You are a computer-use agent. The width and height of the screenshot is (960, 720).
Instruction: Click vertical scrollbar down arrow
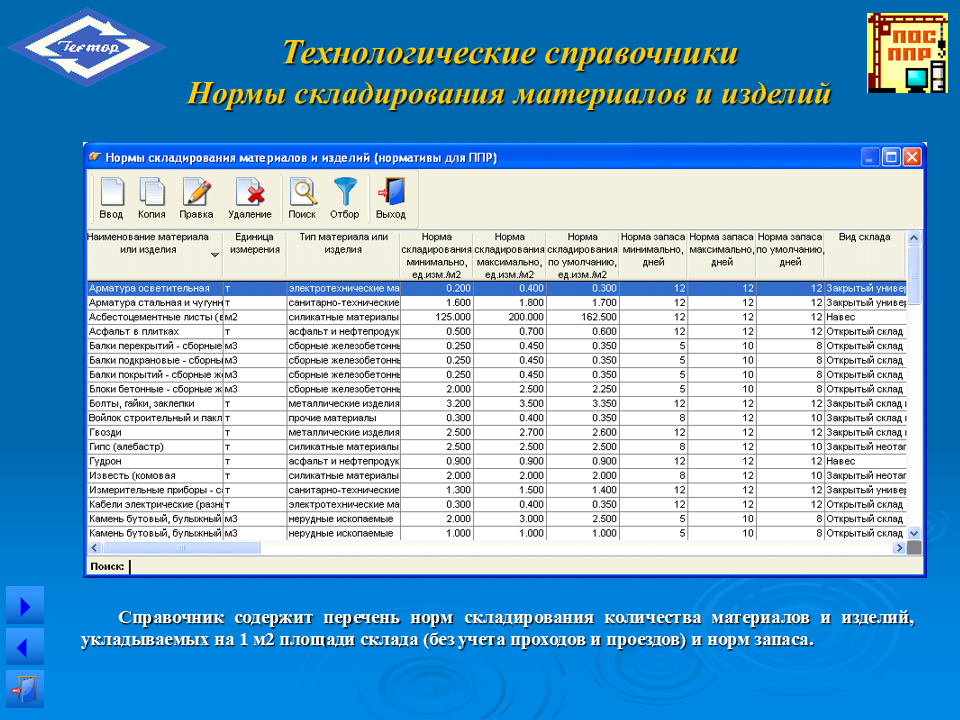[913, 533]
